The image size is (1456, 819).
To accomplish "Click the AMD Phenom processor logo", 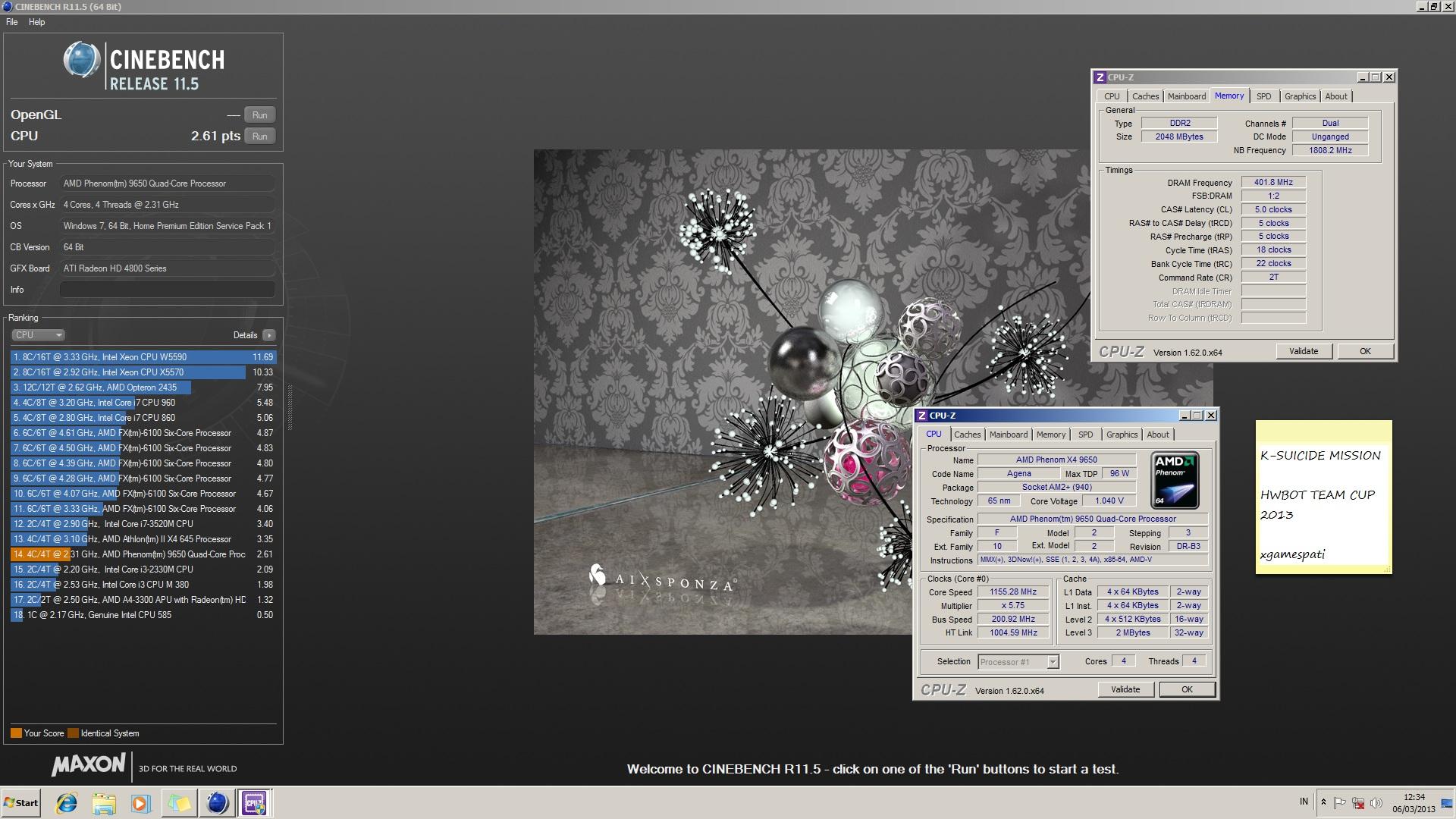I will click(x=1175, y=480).
